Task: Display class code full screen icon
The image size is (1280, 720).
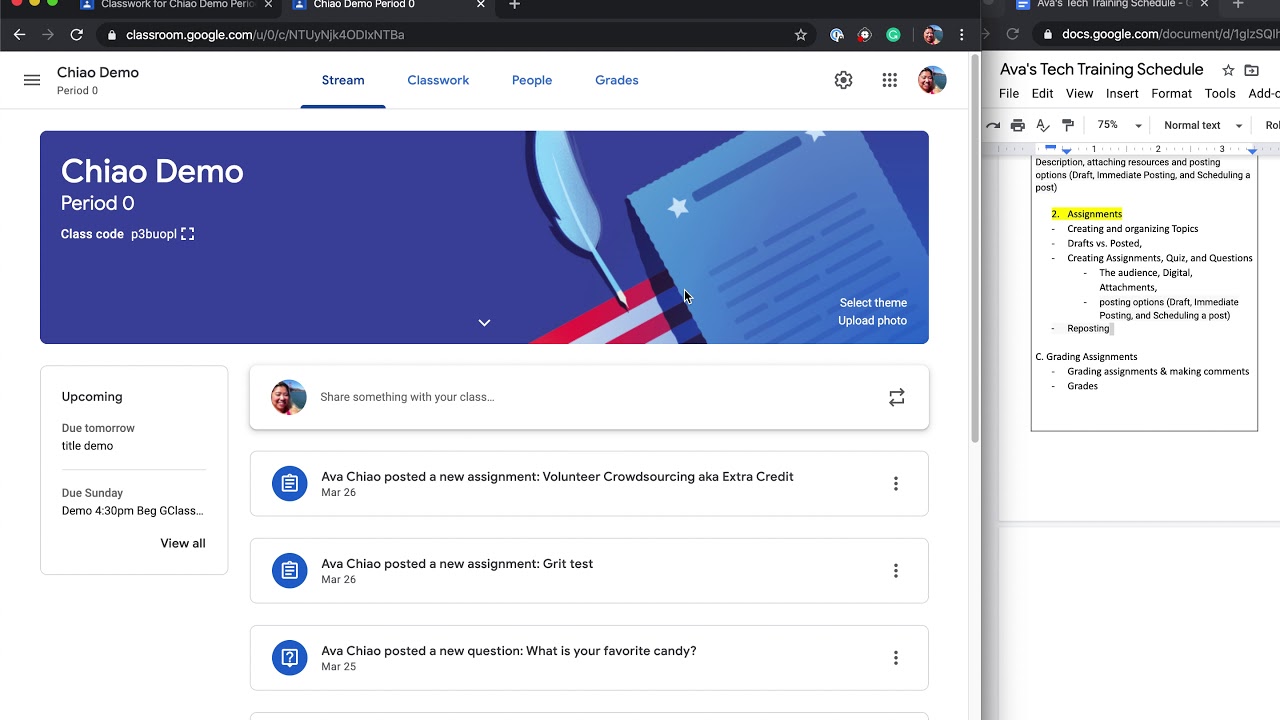Action: click(187, 234)
